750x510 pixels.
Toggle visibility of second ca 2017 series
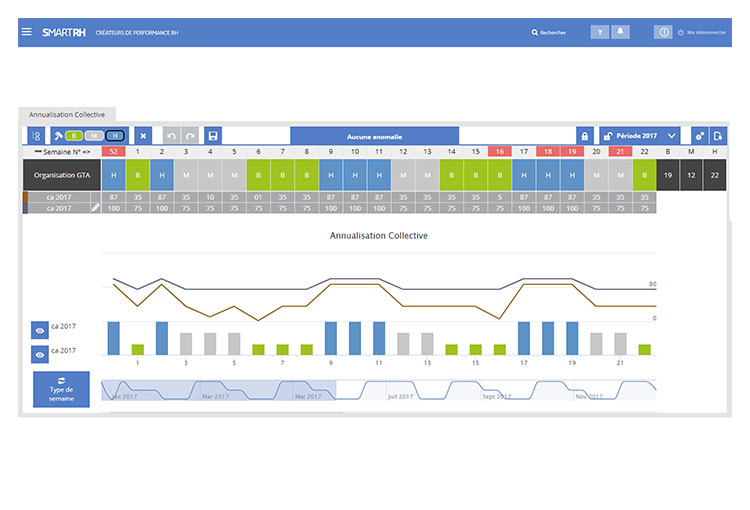pyautogui.click(x=40, y=354)
